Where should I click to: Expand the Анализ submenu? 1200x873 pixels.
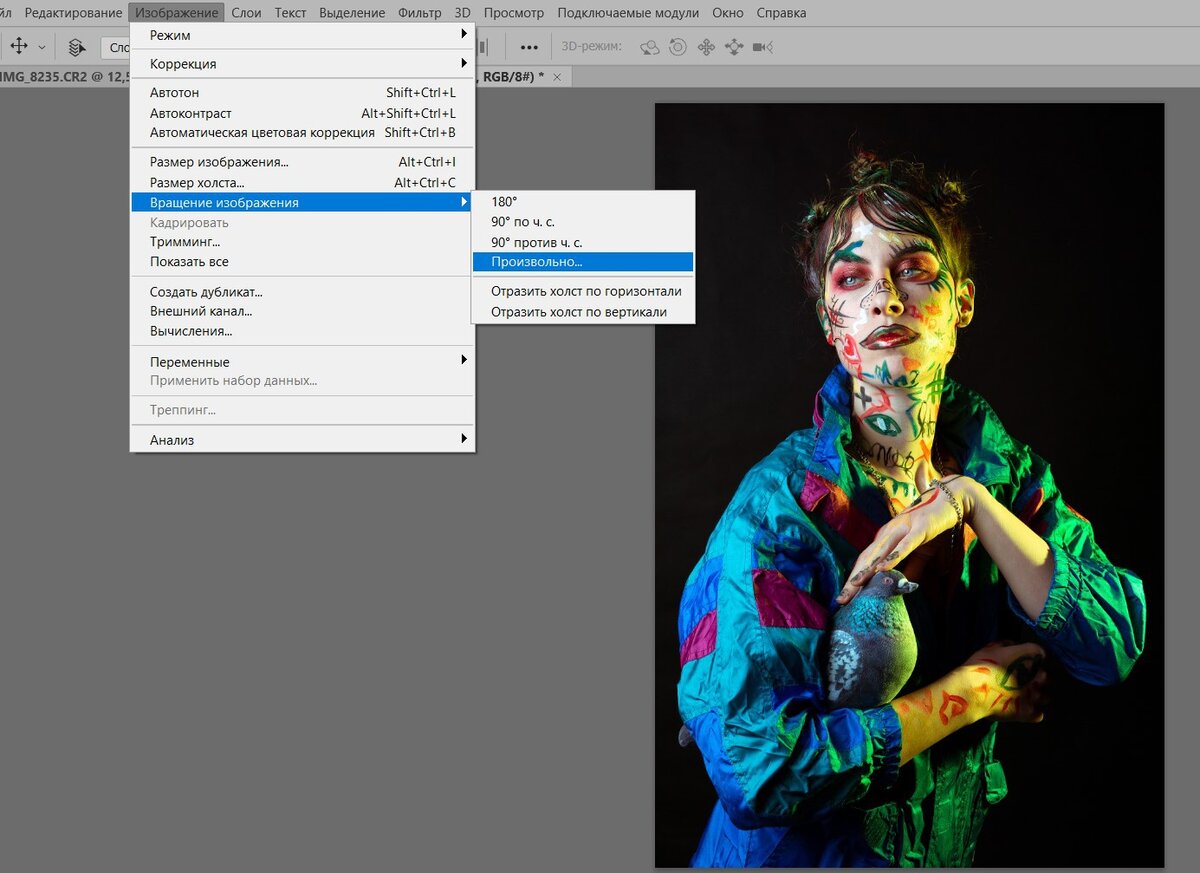point(303,440)
